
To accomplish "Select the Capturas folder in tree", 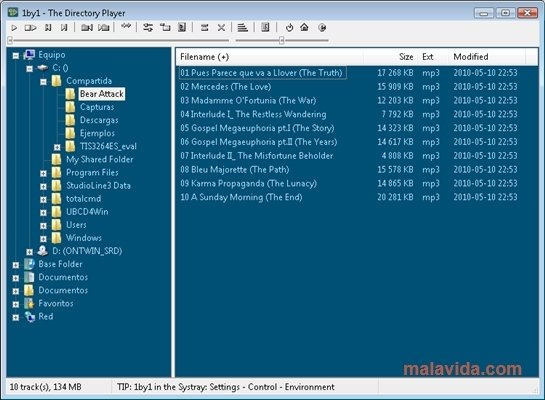I will coord(97,107).
